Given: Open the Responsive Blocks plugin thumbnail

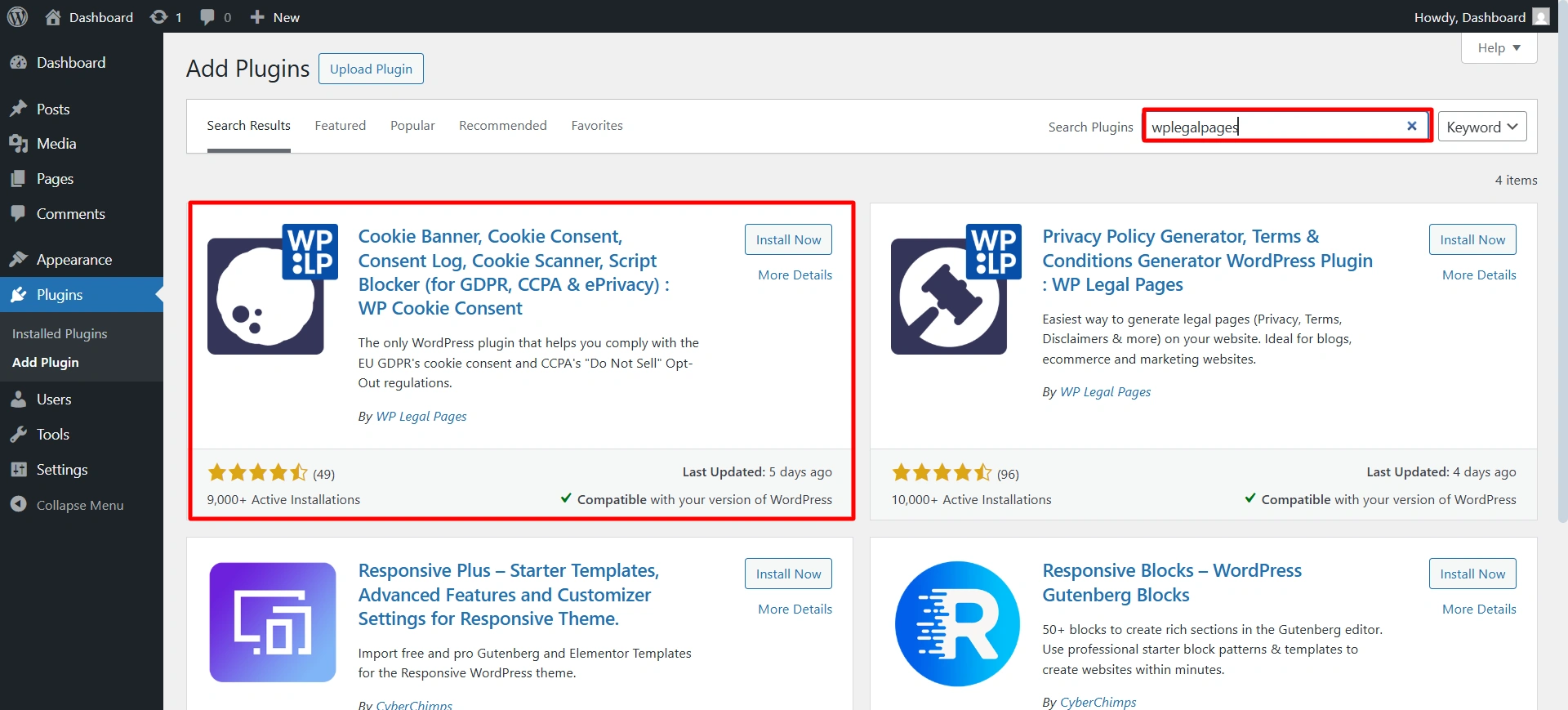Looking at the screenshot, I should click(957, 623).
